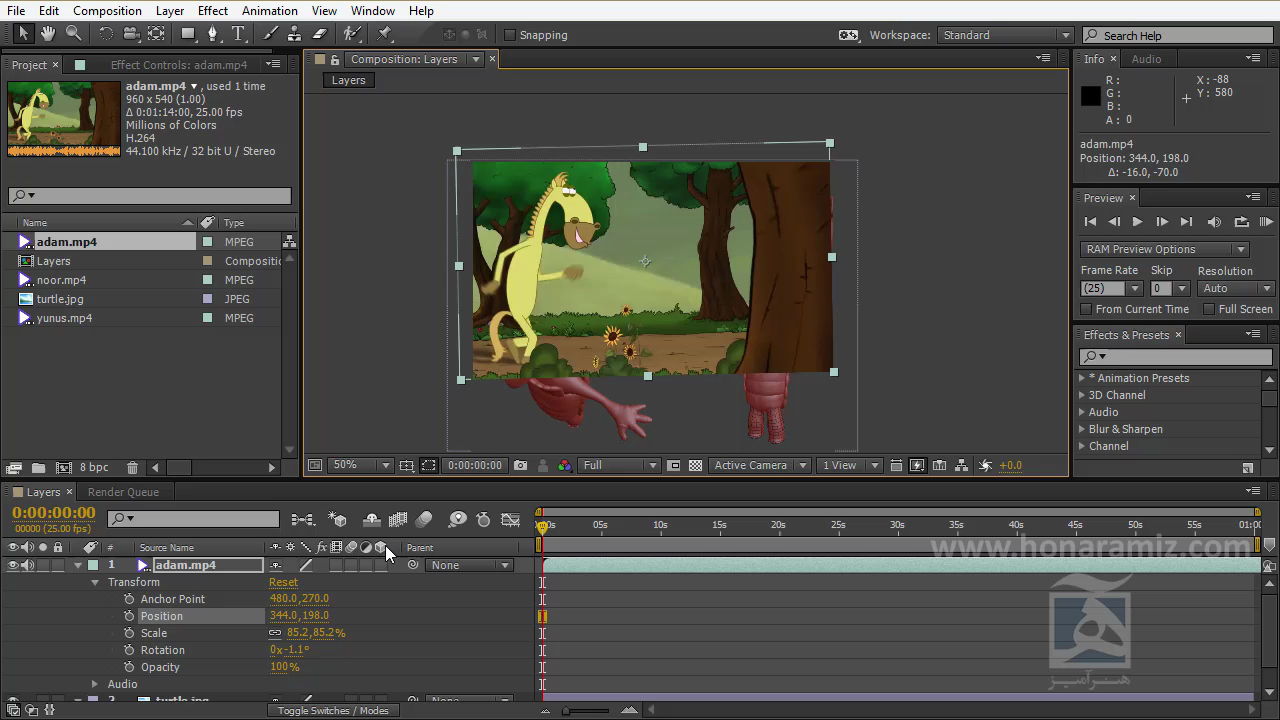Select the Horizontal Type tool
1280x720 pixels.
click(x=238, y=34)
